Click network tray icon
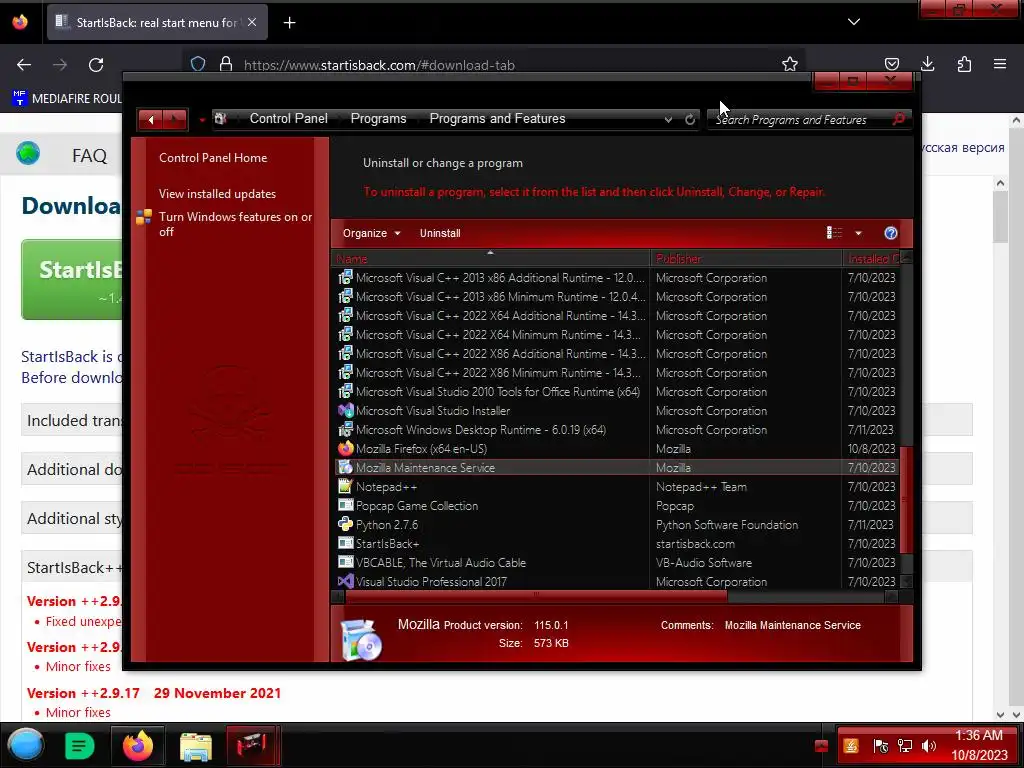Image resolution: width=1024 pixels, height=768 pixels. [904, 745]
